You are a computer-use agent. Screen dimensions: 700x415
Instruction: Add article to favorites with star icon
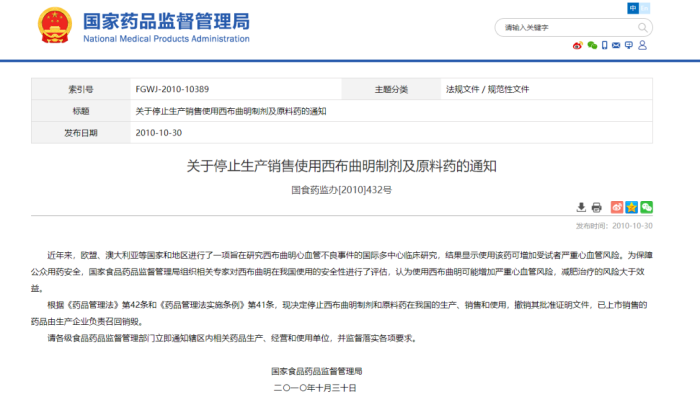click(631, 207)
